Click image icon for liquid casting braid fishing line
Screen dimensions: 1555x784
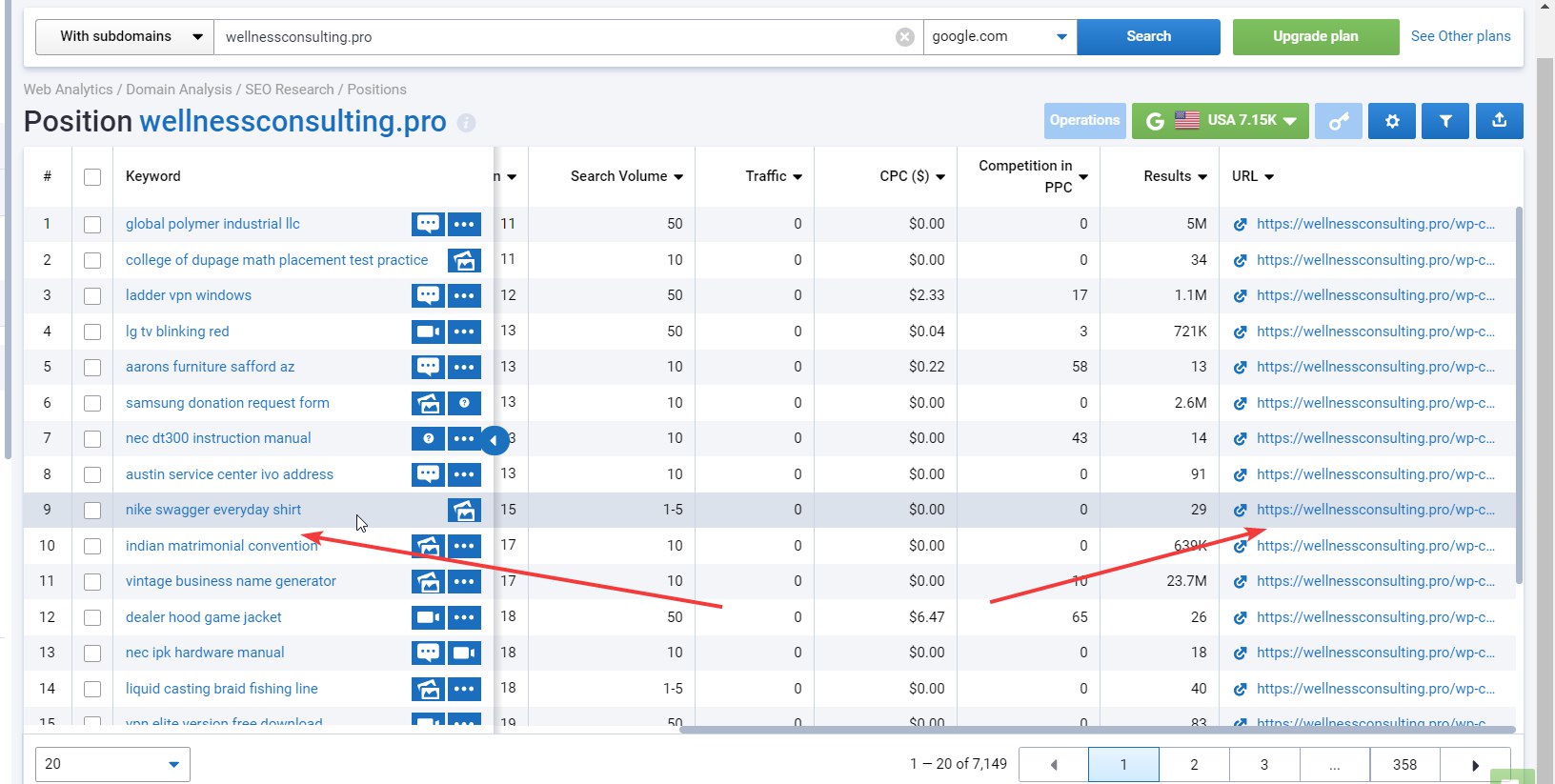428,689
